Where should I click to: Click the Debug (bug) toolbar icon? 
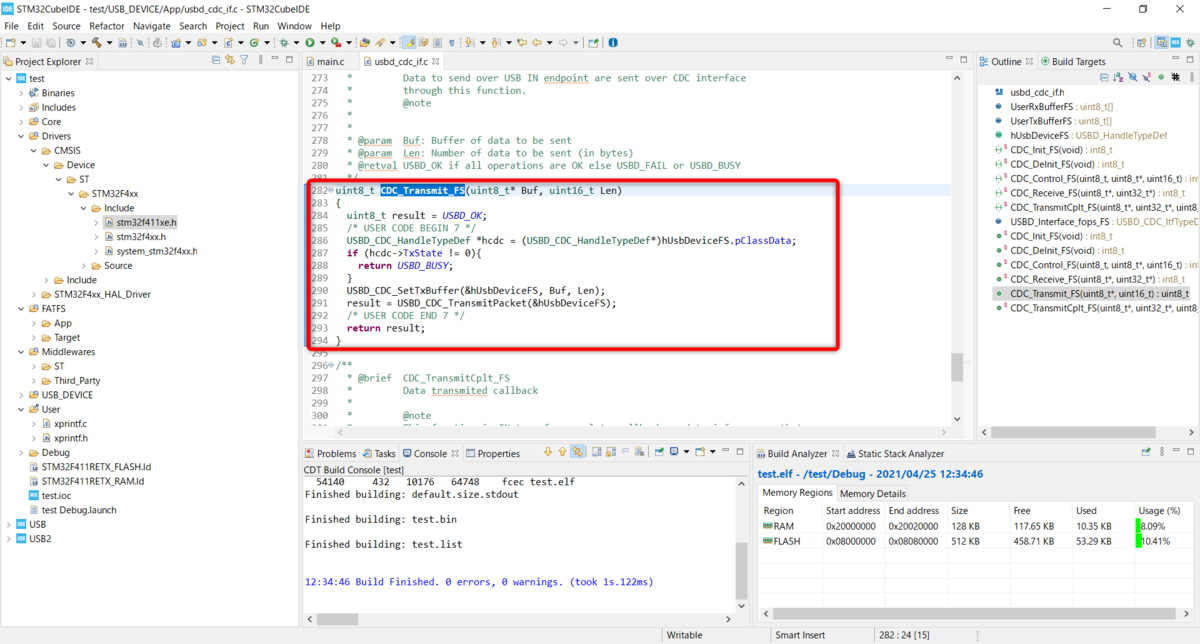pyautogui.click(x=283, y=43)
